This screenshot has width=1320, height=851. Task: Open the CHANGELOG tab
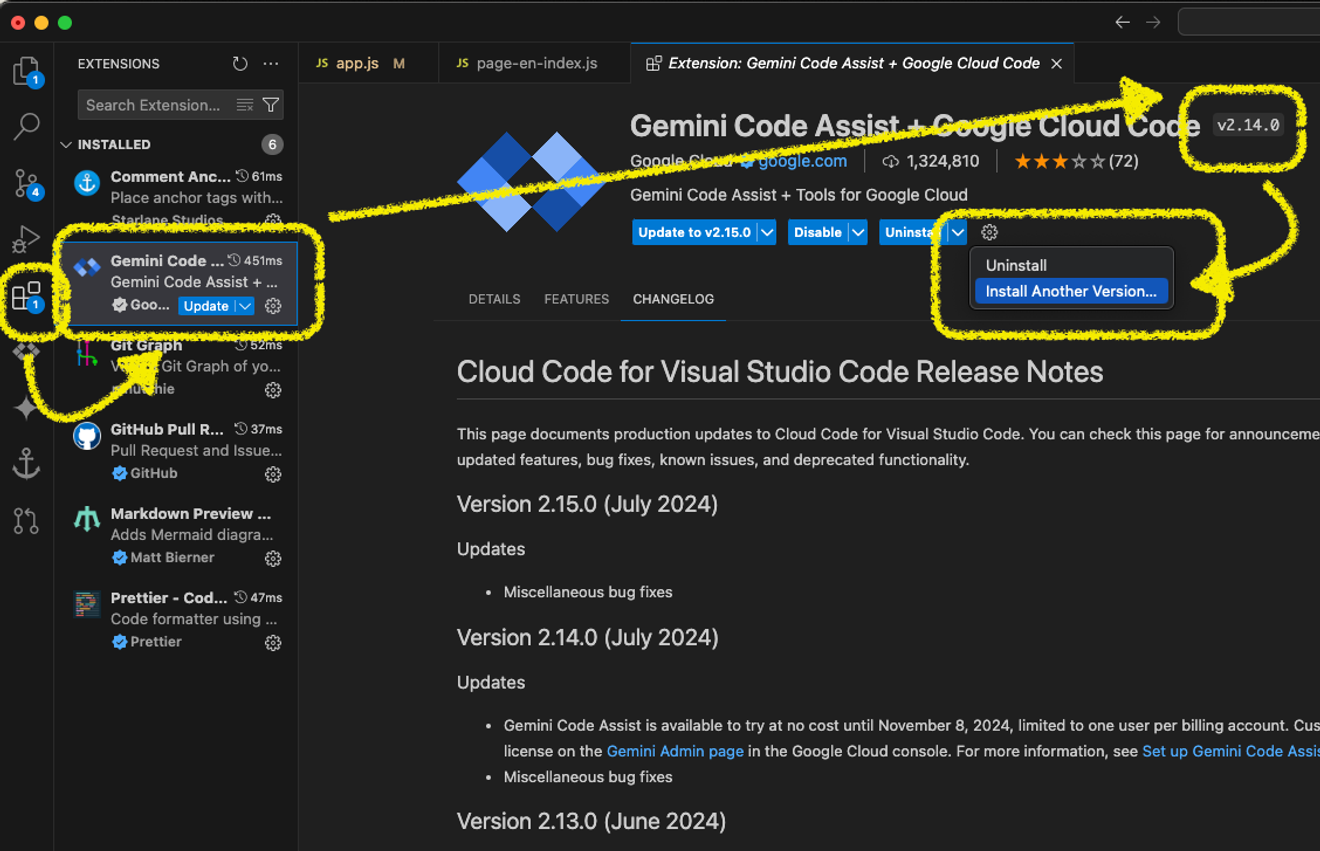[x=673, y=299]
